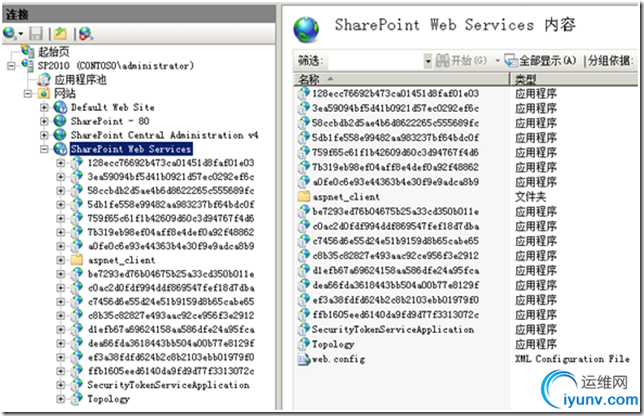
Task: Click SecurityTokenServiceApplication icon in the tree
Action: point(76,384)
